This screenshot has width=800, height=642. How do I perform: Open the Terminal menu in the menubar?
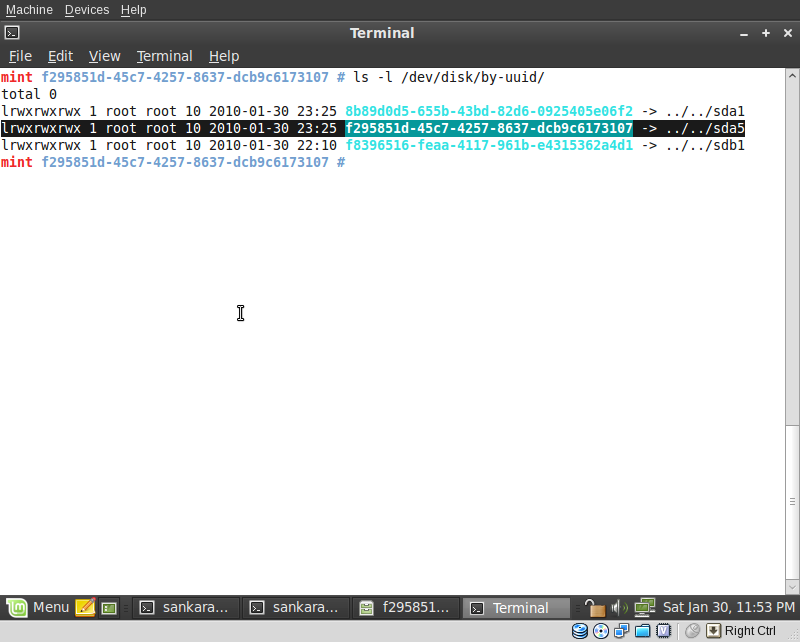(164, 56)
